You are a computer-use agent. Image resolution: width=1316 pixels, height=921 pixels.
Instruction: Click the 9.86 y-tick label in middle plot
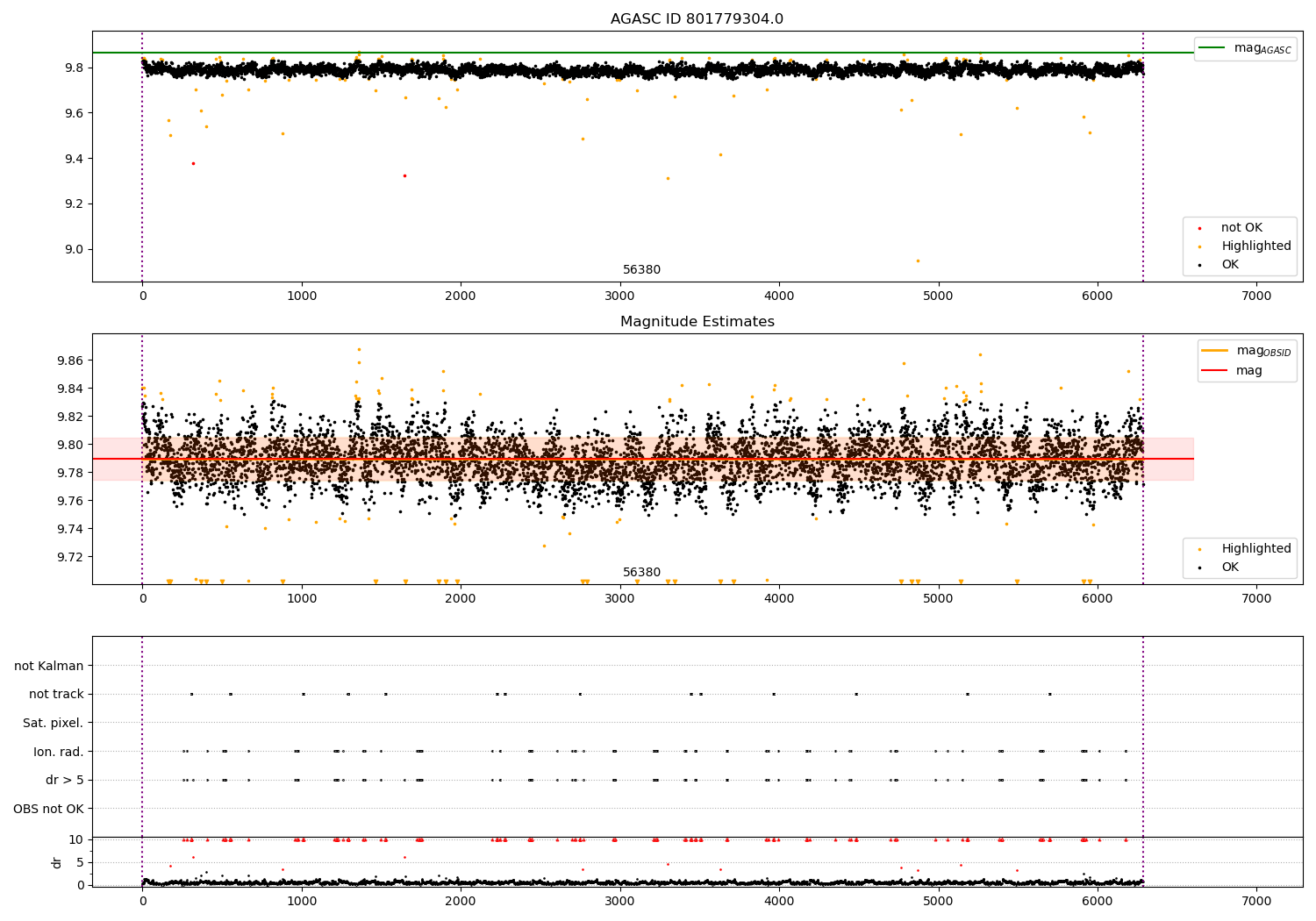(70, 361)
